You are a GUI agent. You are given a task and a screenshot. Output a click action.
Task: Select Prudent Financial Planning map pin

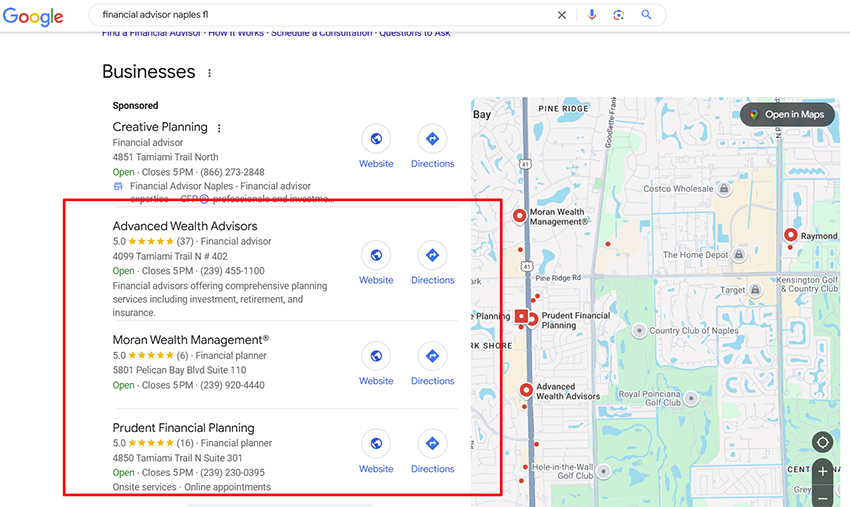point(532,319)
